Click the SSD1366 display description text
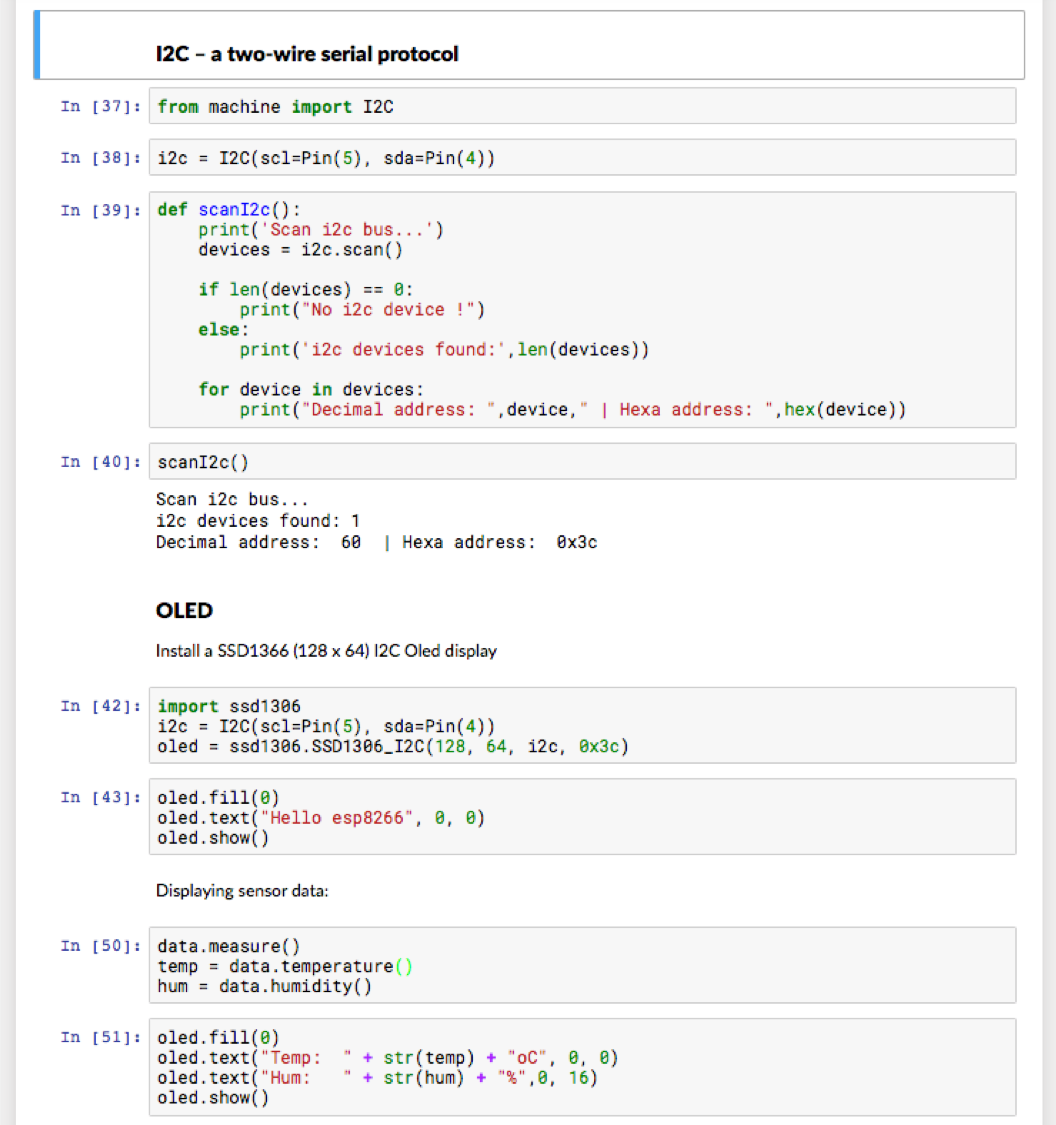1056x1125 pixels. point(326,650)
